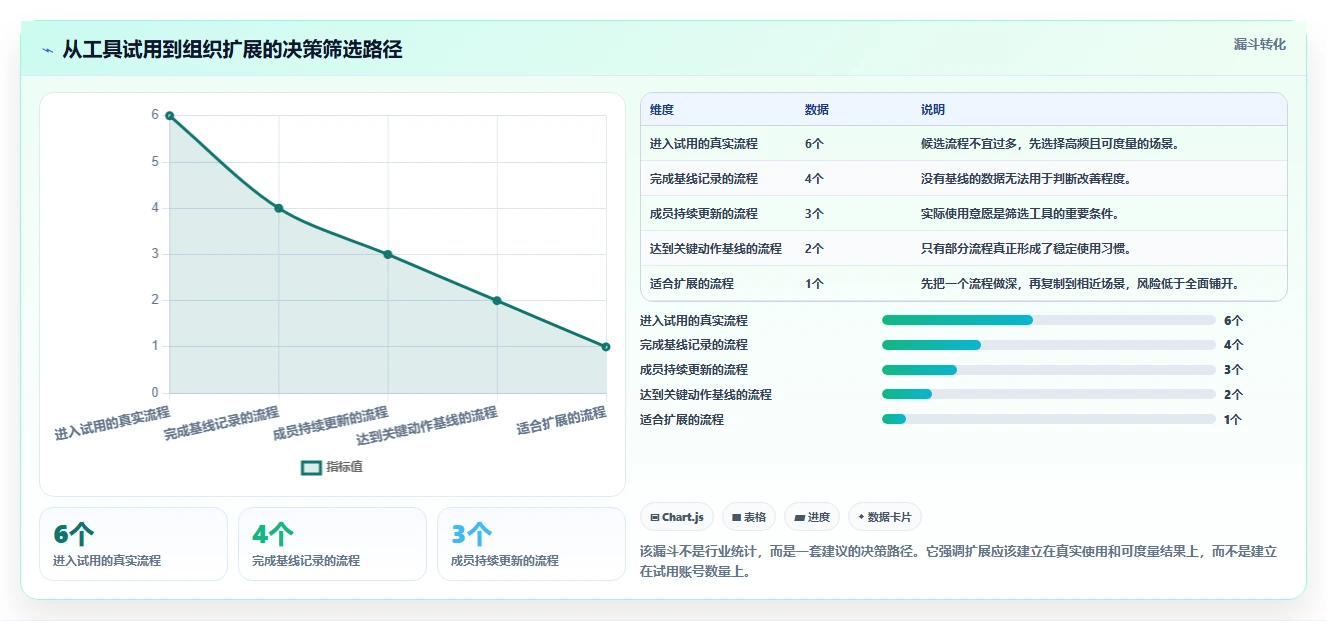Image resolution: width=1327 pixels, height=621 pixels.
Task: Click progress bar for 适合扩展的流程
Action: click(x=1049, y=420)
